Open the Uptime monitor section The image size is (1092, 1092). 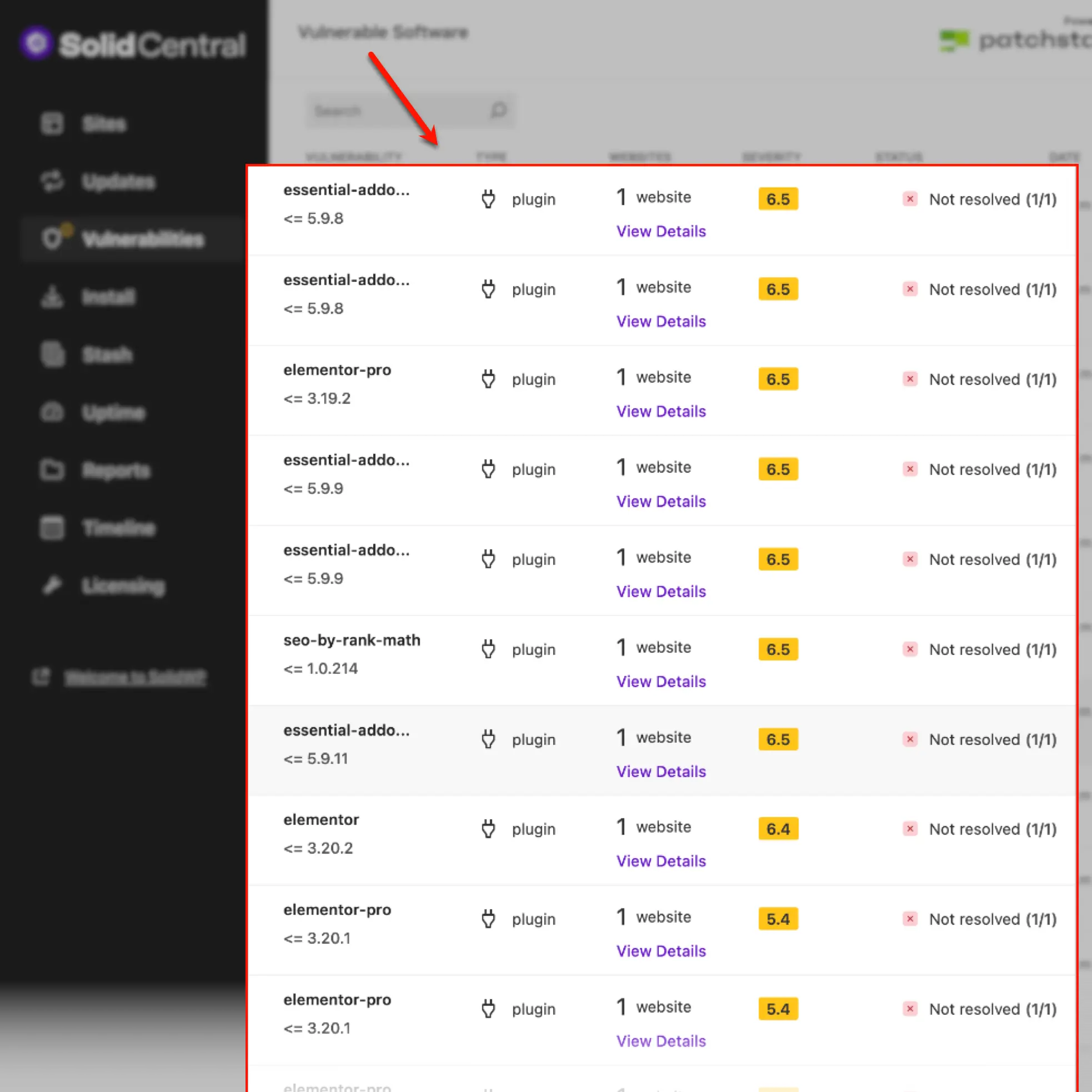pyautogui.click(x=113, y=413)
